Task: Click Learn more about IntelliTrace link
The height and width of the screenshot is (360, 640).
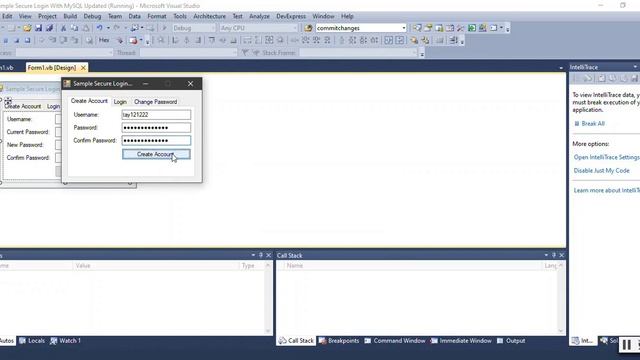Action: point(607,190)
